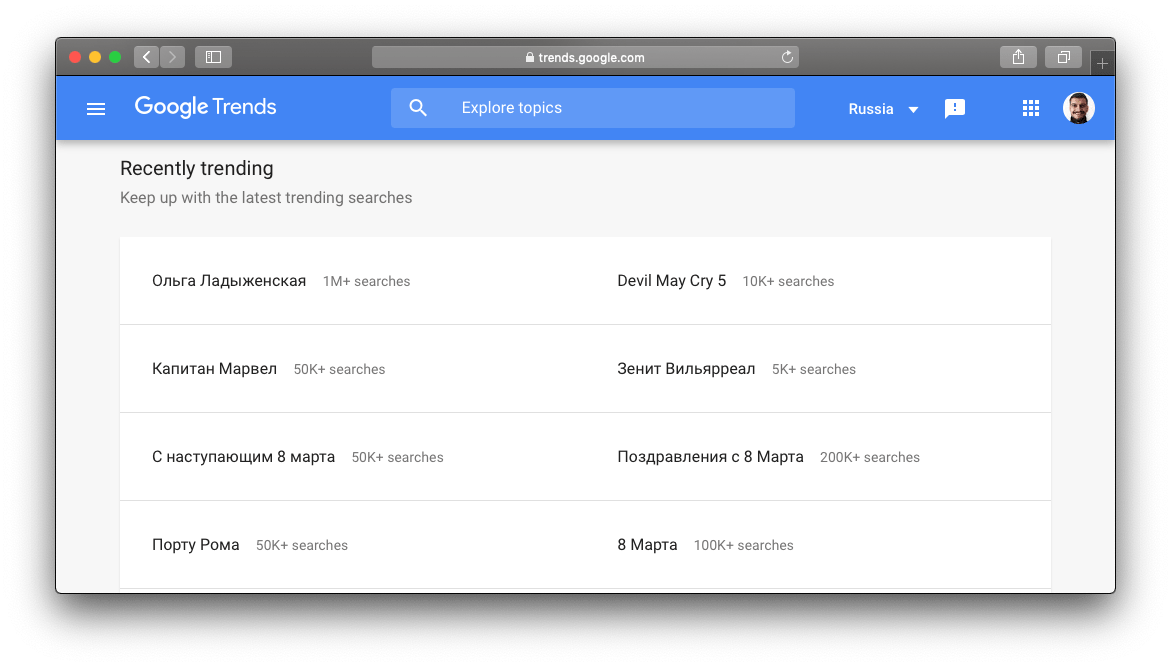Click the 10K+ searches count
Image resolution: width=1171 pixels, height=667 pixels.
(788, 282)
